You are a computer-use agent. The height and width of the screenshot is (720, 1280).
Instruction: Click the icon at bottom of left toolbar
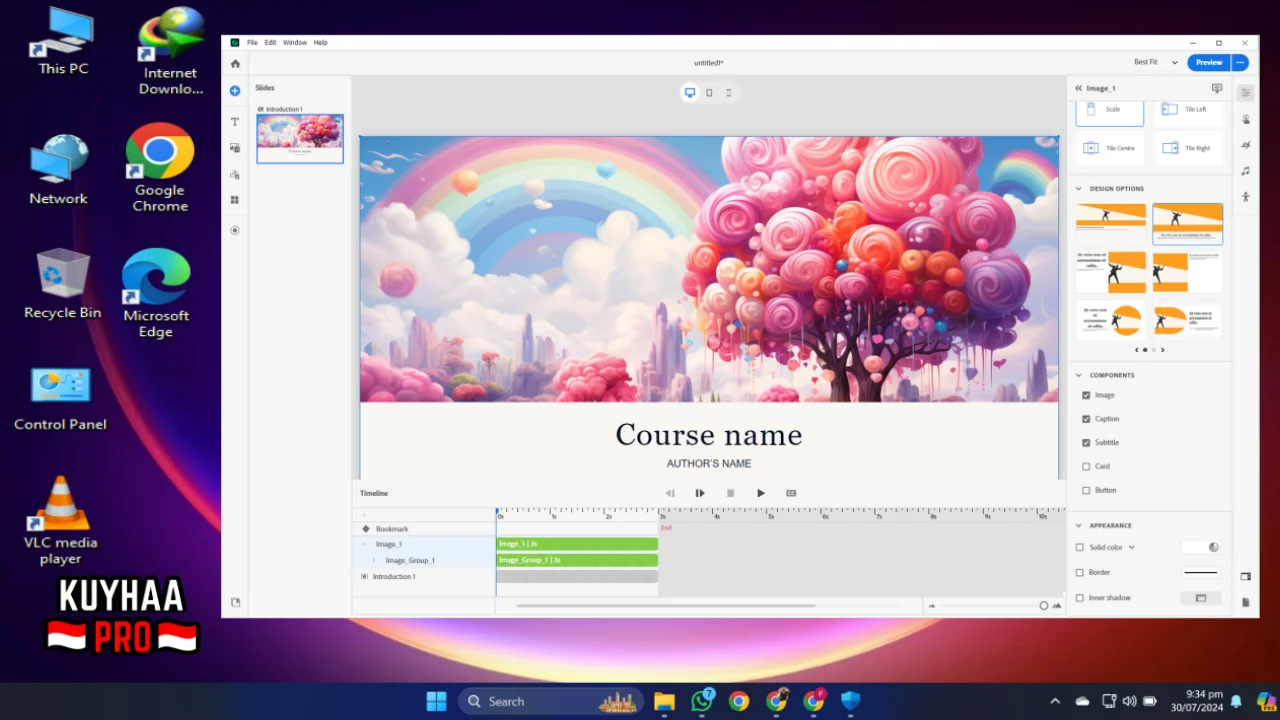(235, 602)
